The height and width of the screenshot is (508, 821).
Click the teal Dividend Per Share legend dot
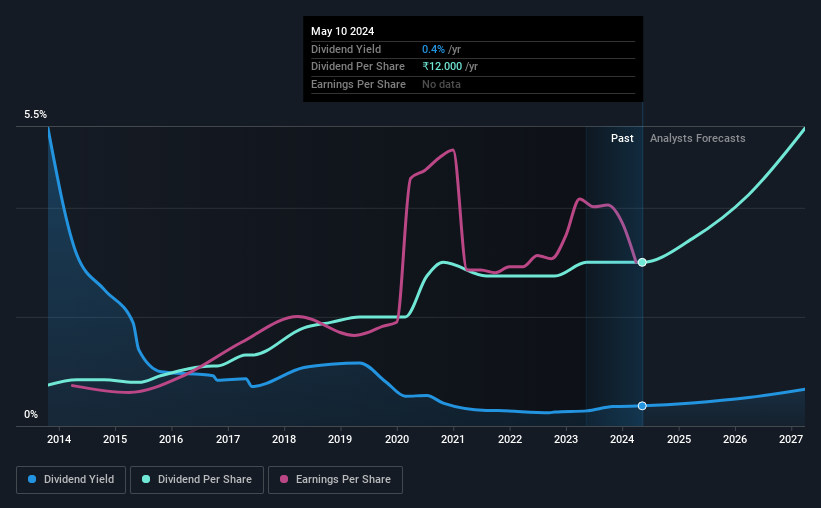tap(146, 479)
